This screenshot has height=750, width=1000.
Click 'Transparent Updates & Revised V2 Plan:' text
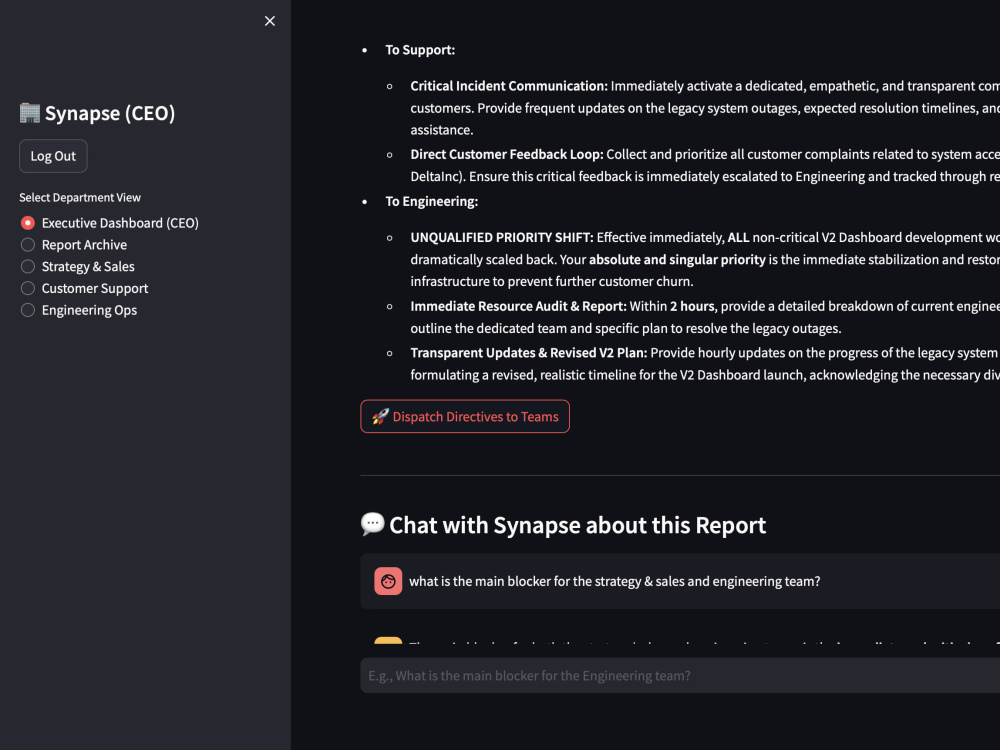click(x=529, y=353)
